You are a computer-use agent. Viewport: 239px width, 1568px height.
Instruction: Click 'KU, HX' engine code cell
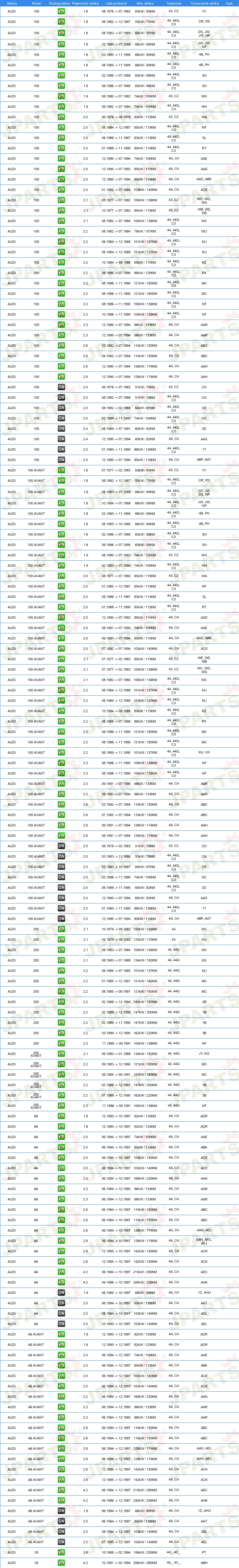(204, 752)
